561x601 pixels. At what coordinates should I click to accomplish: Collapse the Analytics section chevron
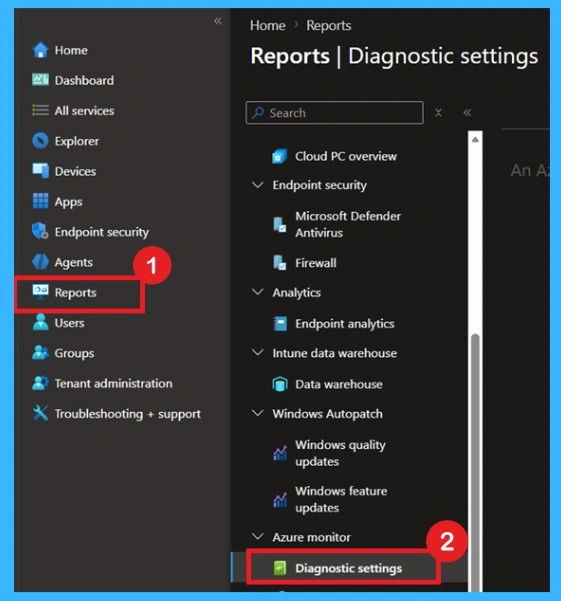point(258,292)
